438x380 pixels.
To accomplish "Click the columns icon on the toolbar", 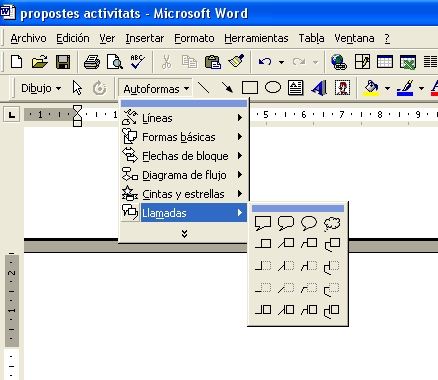I will [430, 62].
